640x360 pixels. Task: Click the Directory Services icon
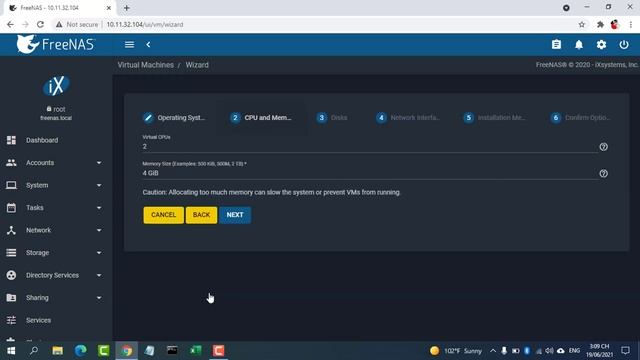click(x=11, y=275)
